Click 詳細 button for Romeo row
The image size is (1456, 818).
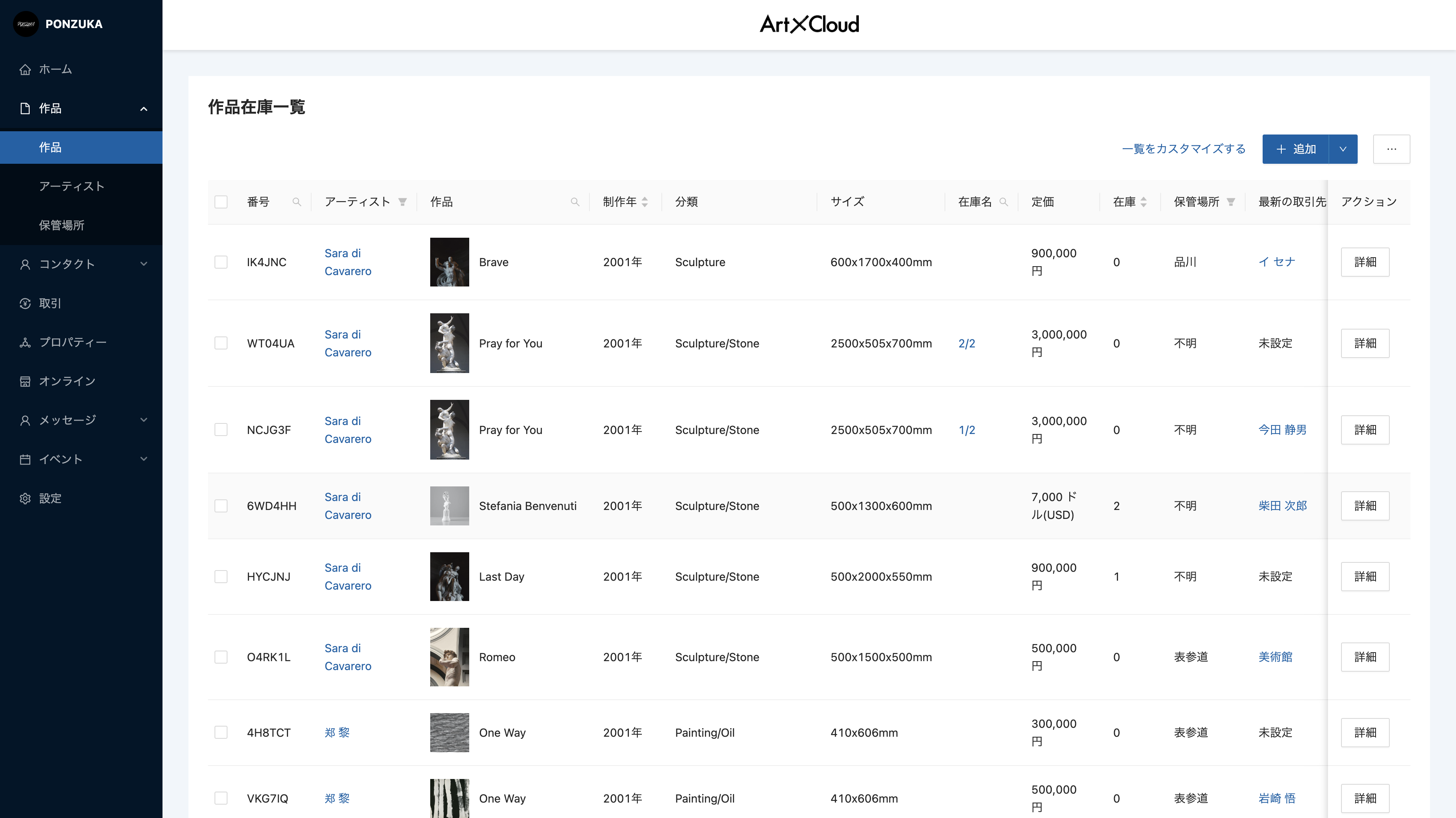coord(1365,657)
